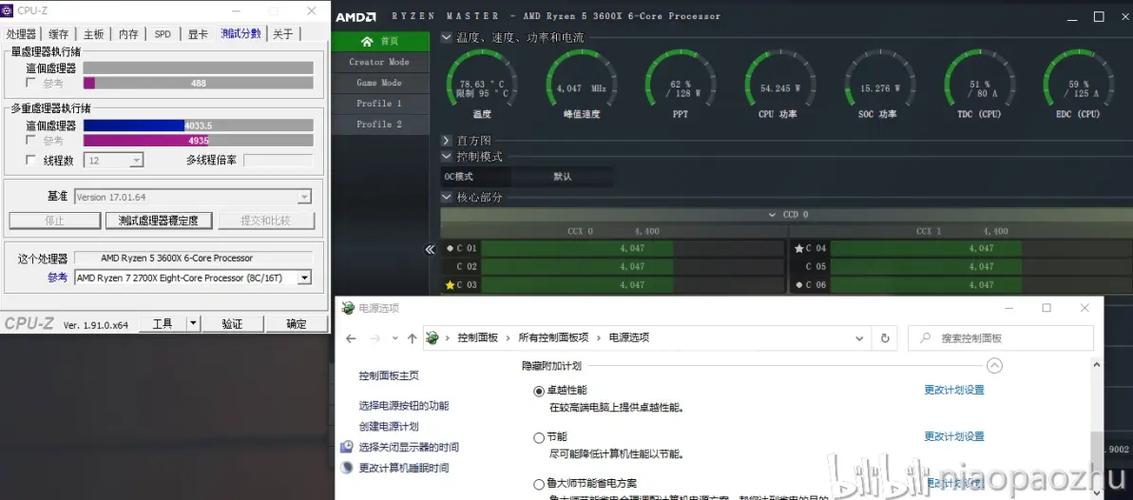Click the 工具 button in CPU-Z
Screen dimensions: 1133x500
click(x=163, y=324)
